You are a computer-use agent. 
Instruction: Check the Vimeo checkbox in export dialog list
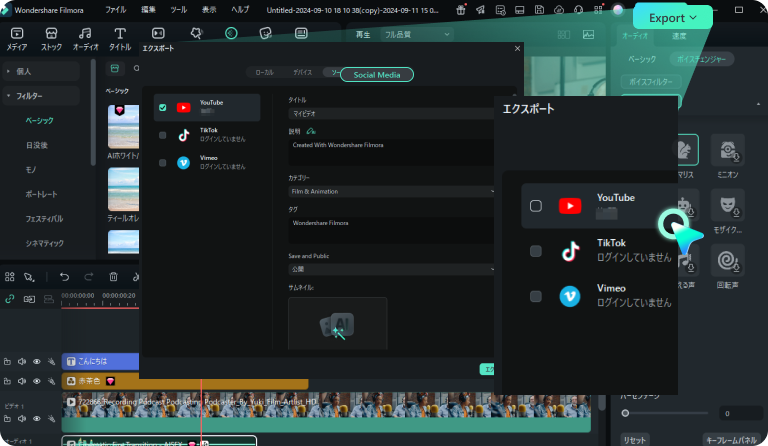coord(163,163)
